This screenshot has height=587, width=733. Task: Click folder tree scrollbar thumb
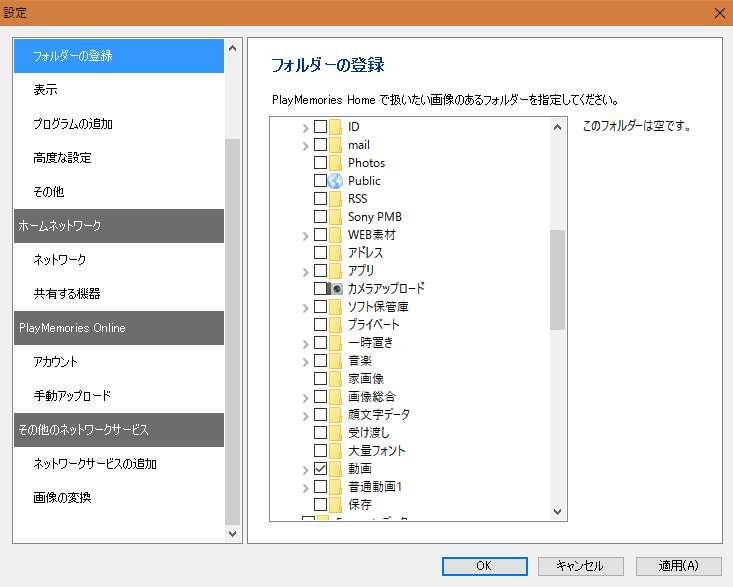coord(557,280)
